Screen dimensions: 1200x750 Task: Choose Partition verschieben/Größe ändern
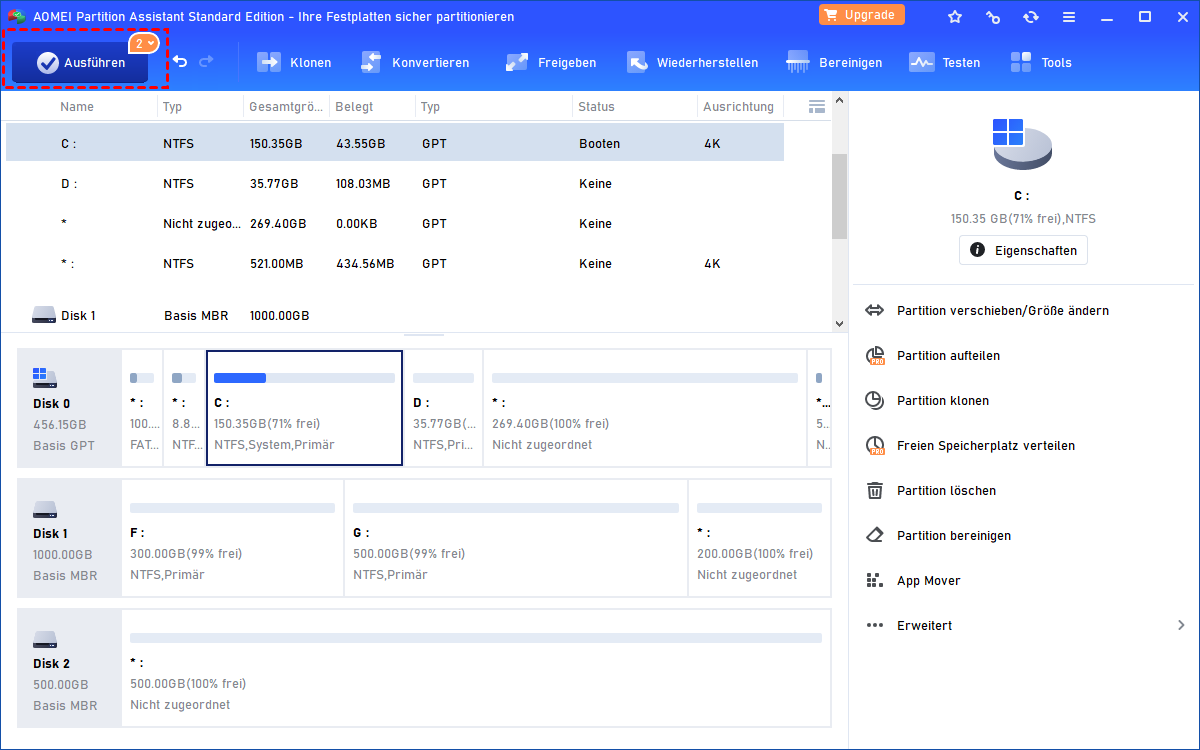coord(1003,311)
